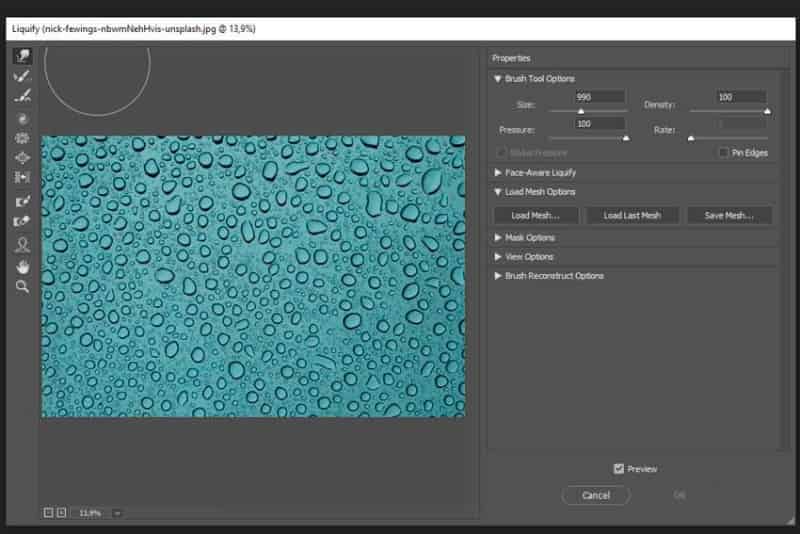Select the Twirl Clockwise tool
Screen dimensions: 800x534
point(22,119)
